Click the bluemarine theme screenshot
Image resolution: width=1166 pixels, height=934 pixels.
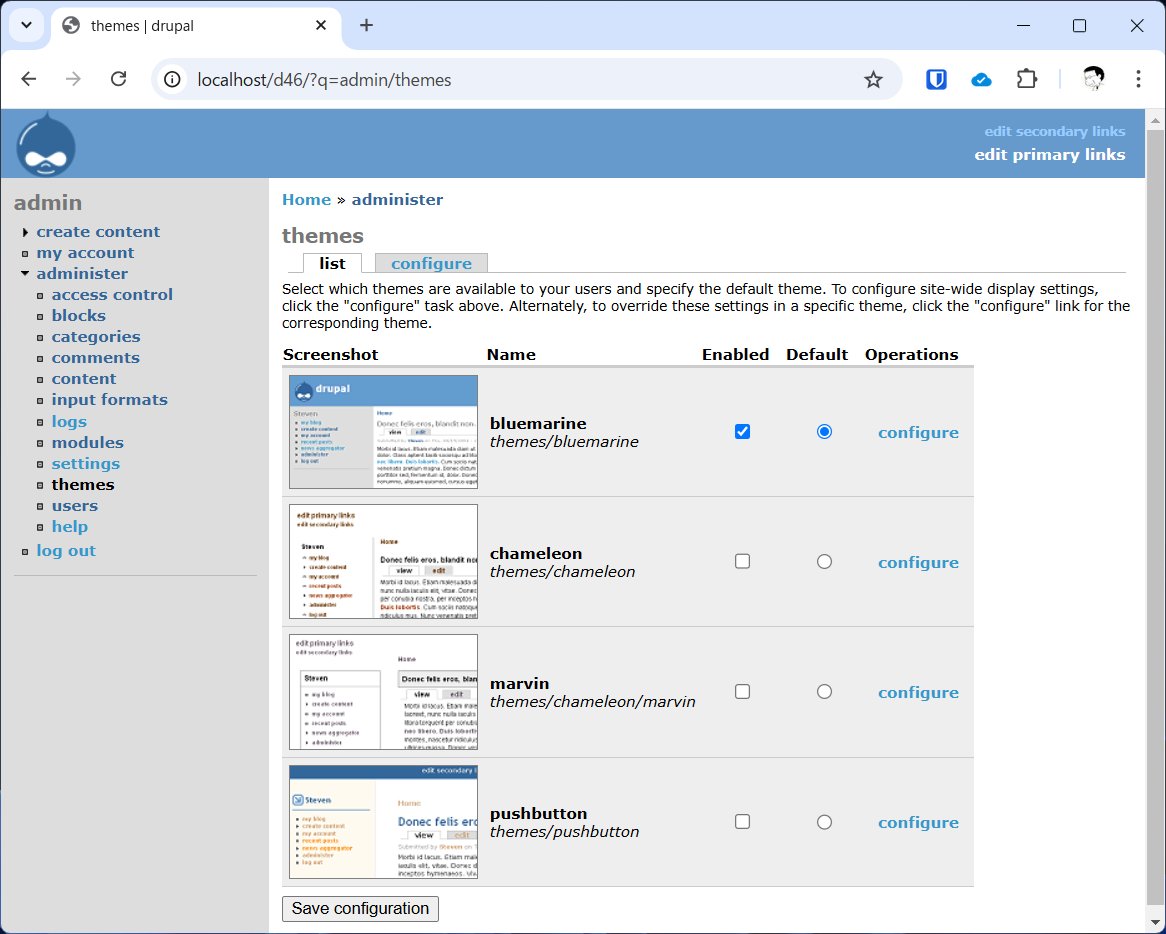coord(383,431)
